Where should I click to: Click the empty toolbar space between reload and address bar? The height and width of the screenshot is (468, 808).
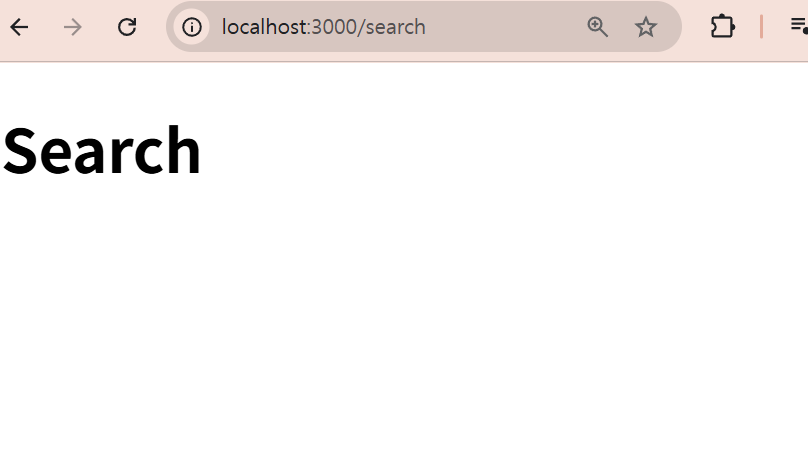coord(153,27)
